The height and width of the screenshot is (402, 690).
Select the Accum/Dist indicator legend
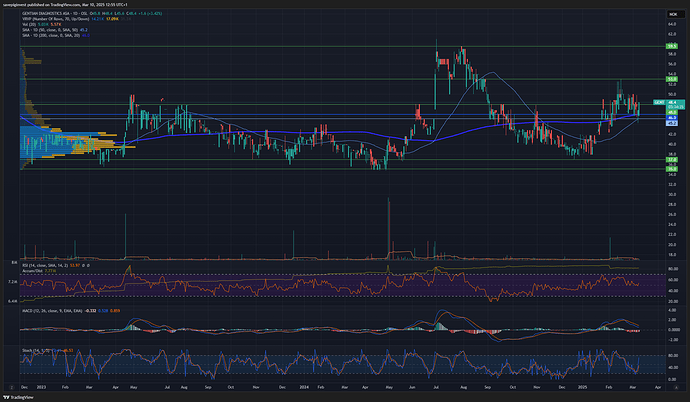39,271
